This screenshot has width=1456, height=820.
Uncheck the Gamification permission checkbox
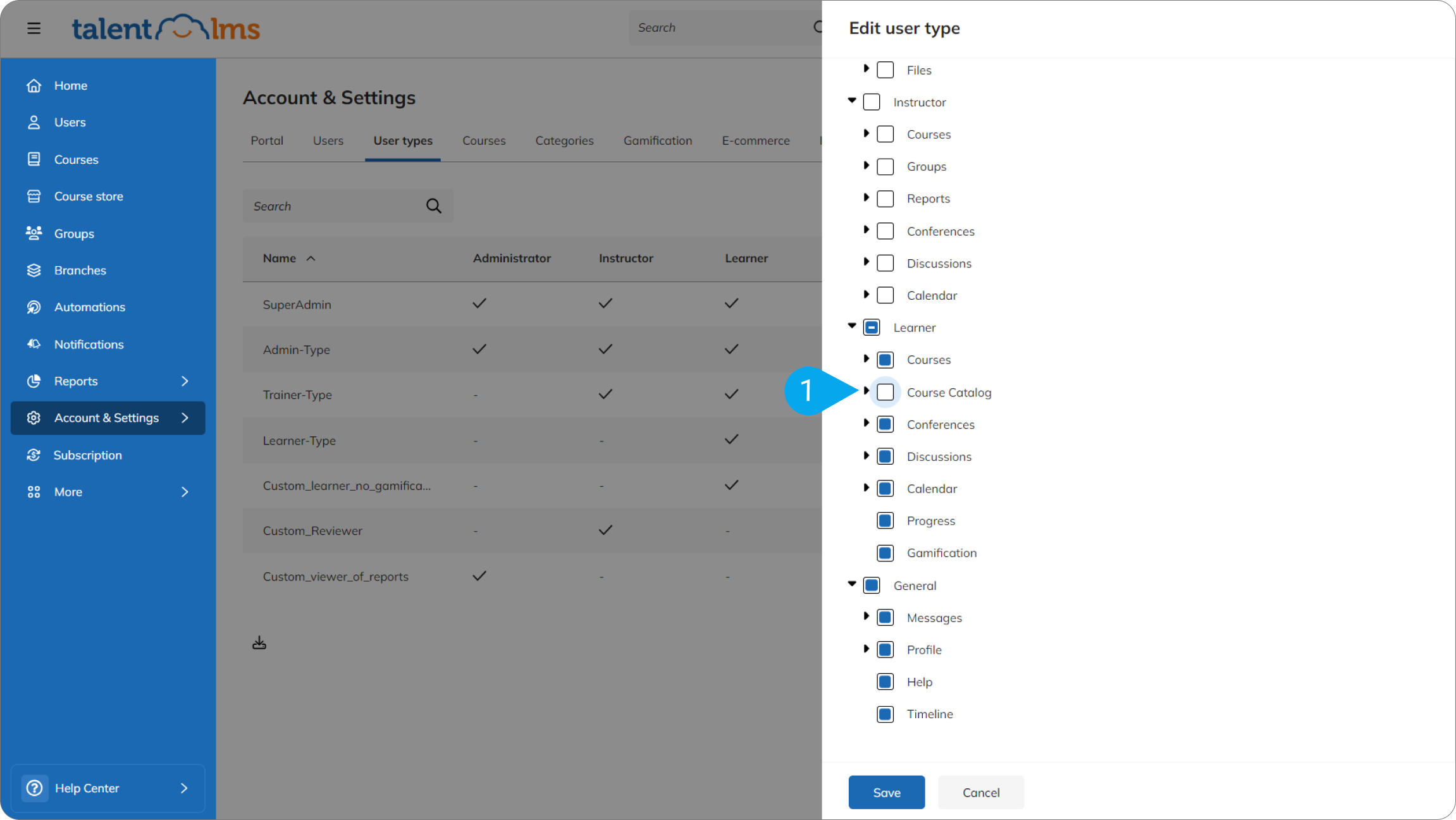[885, 553]
